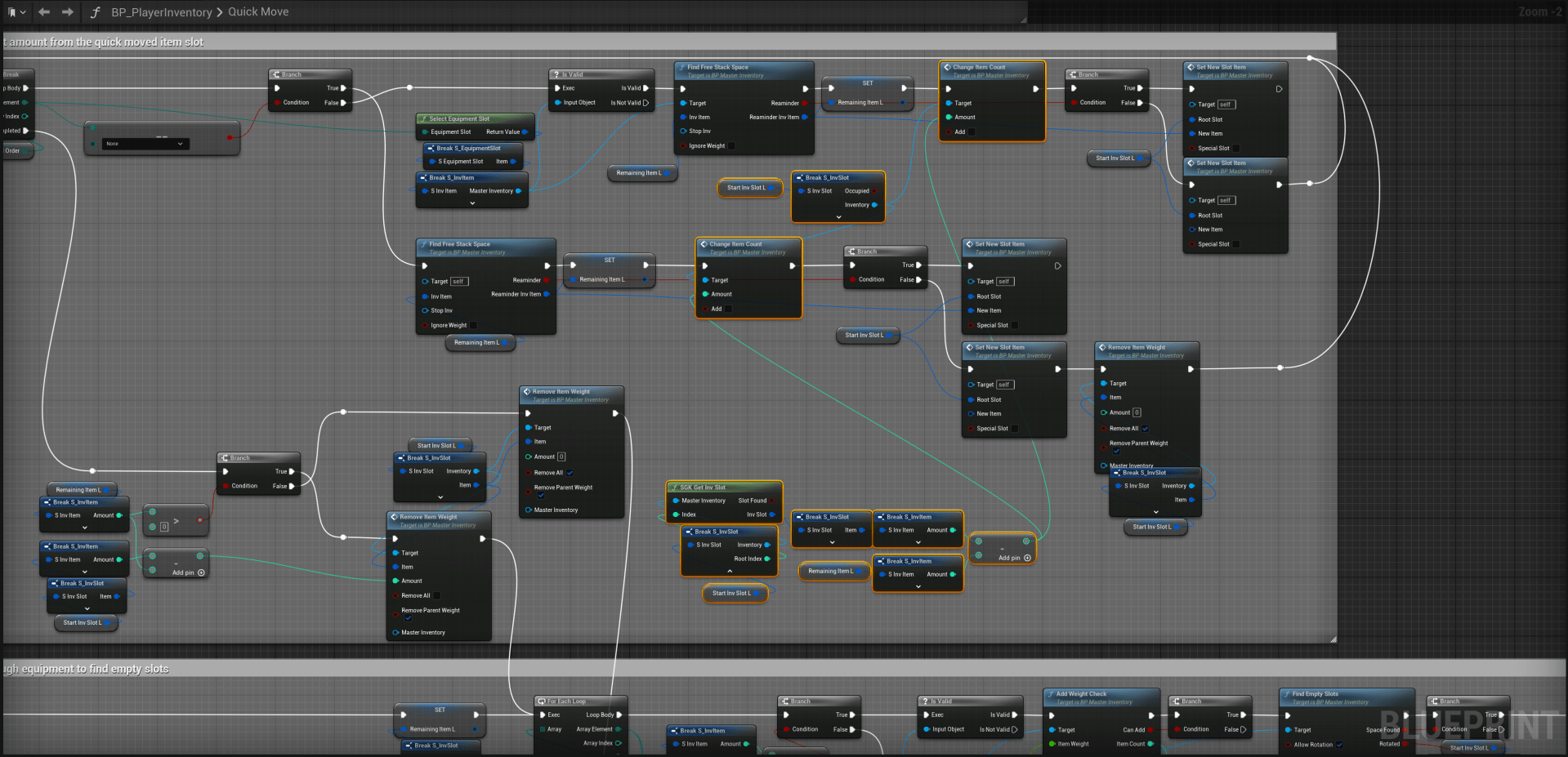Select the greater-than comparison node symbol
1568x757 pixels.
pyautogui.click(x=176, y=520)
